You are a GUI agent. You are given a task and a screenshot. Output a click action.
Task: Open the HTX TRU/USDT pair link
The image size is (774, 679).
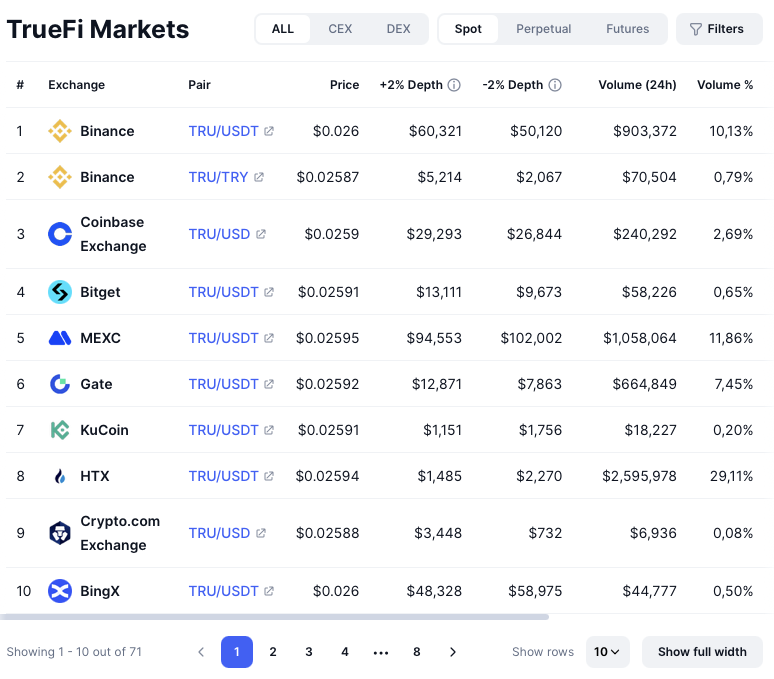(x=223, y=476)
